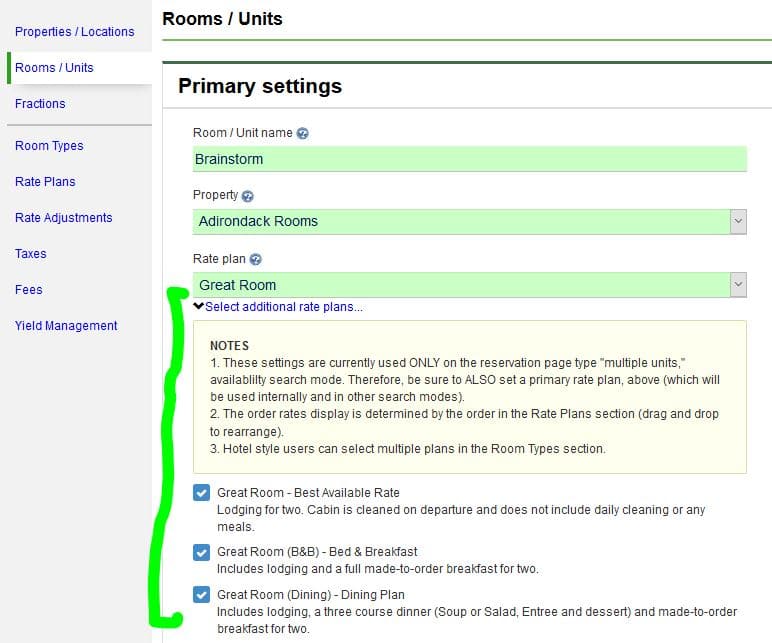This screenshot has height=643, width=772.
Task: Open Yield Management in the sidebar
Action: coord(66,326)
